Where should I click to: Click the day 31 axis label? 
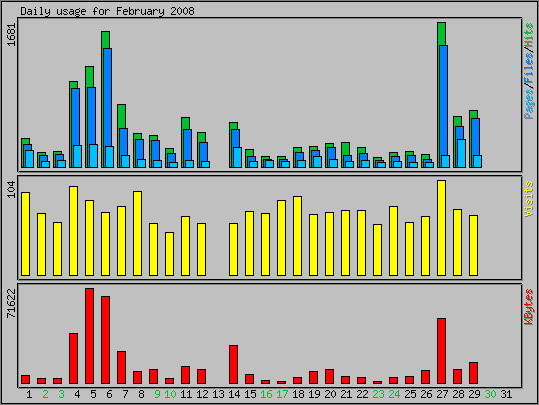tap(506, 394)
